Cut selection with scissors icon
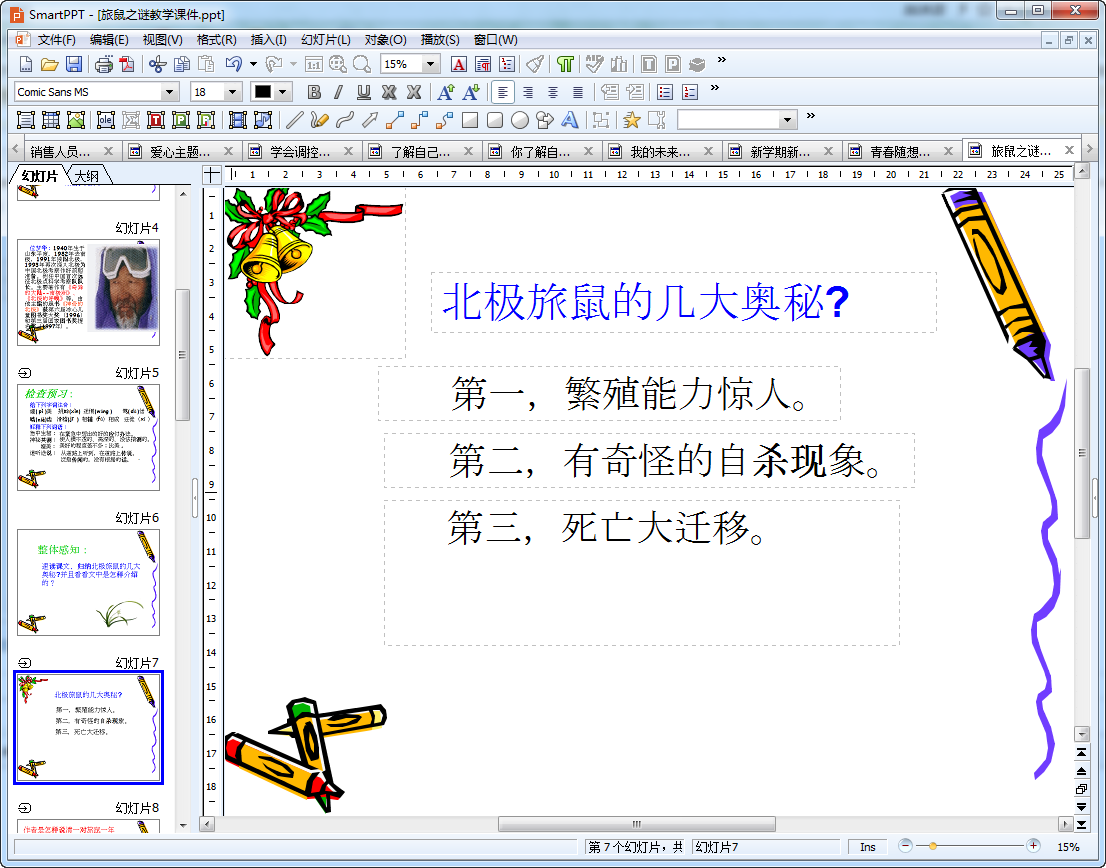 (x=157, y=65)
